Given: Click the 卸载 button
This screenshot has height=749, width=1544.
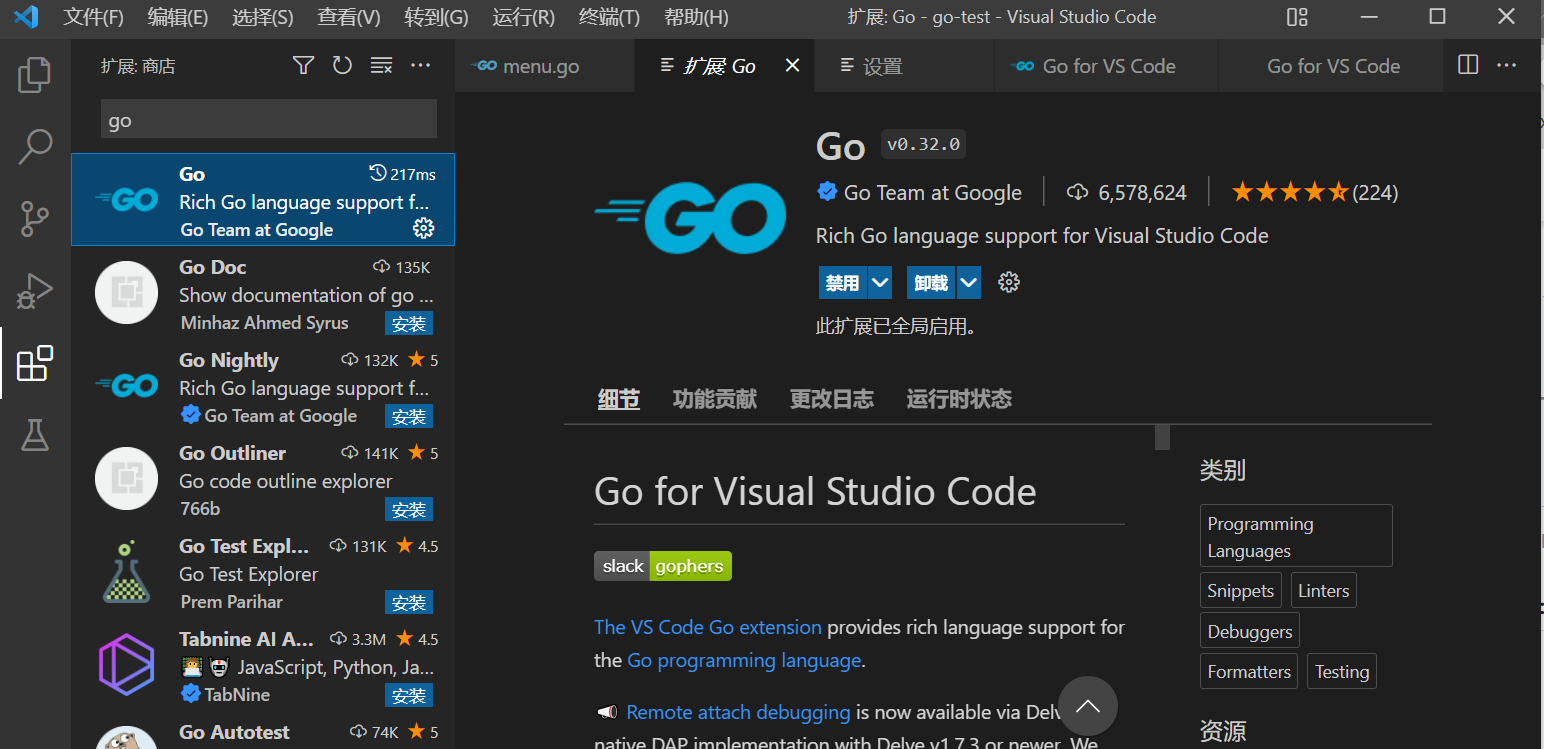Looking at the screenshot, I should [x=931, y=283].
